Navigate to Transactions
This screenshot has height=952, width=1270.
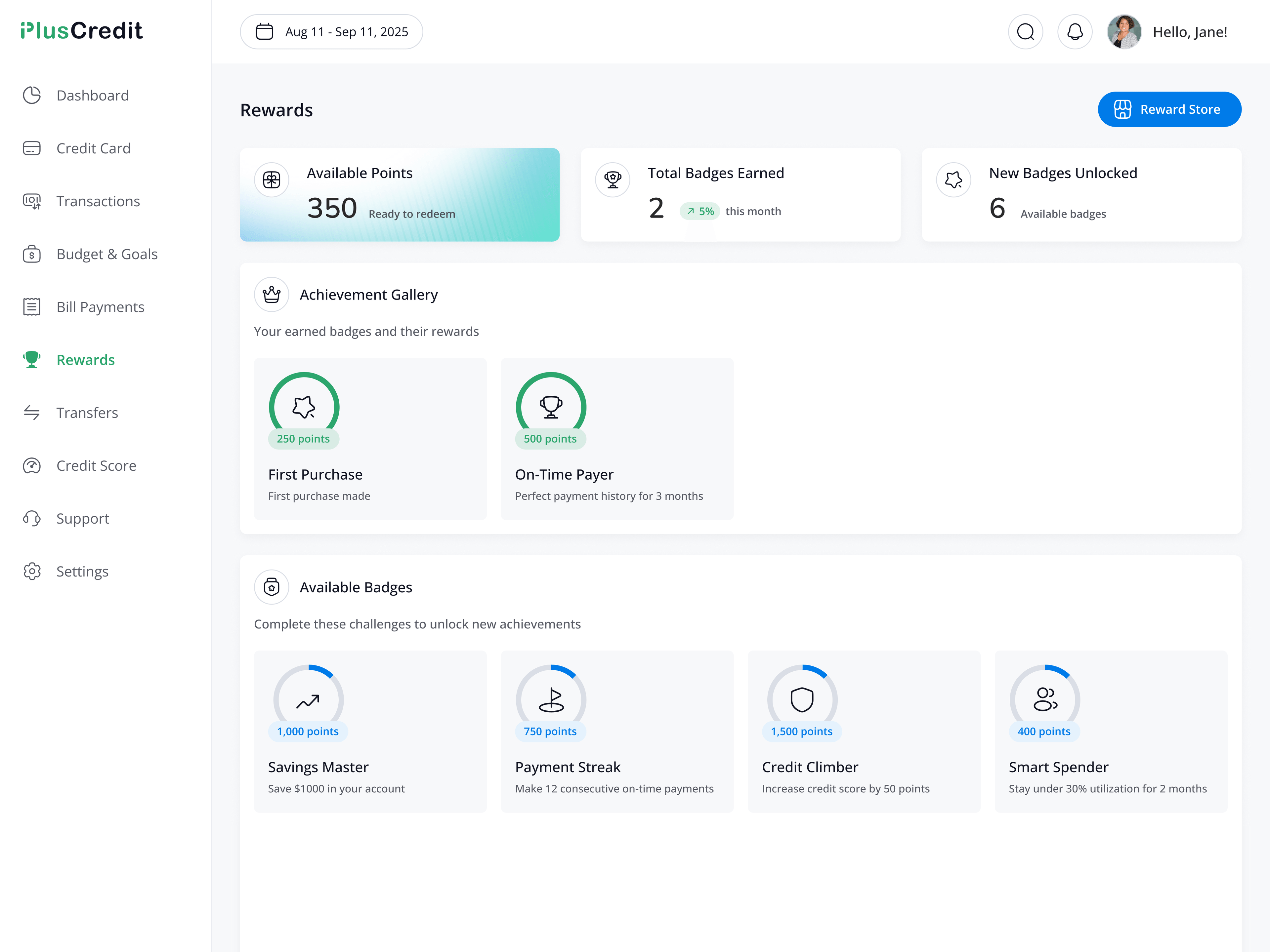tap(82, 201)
